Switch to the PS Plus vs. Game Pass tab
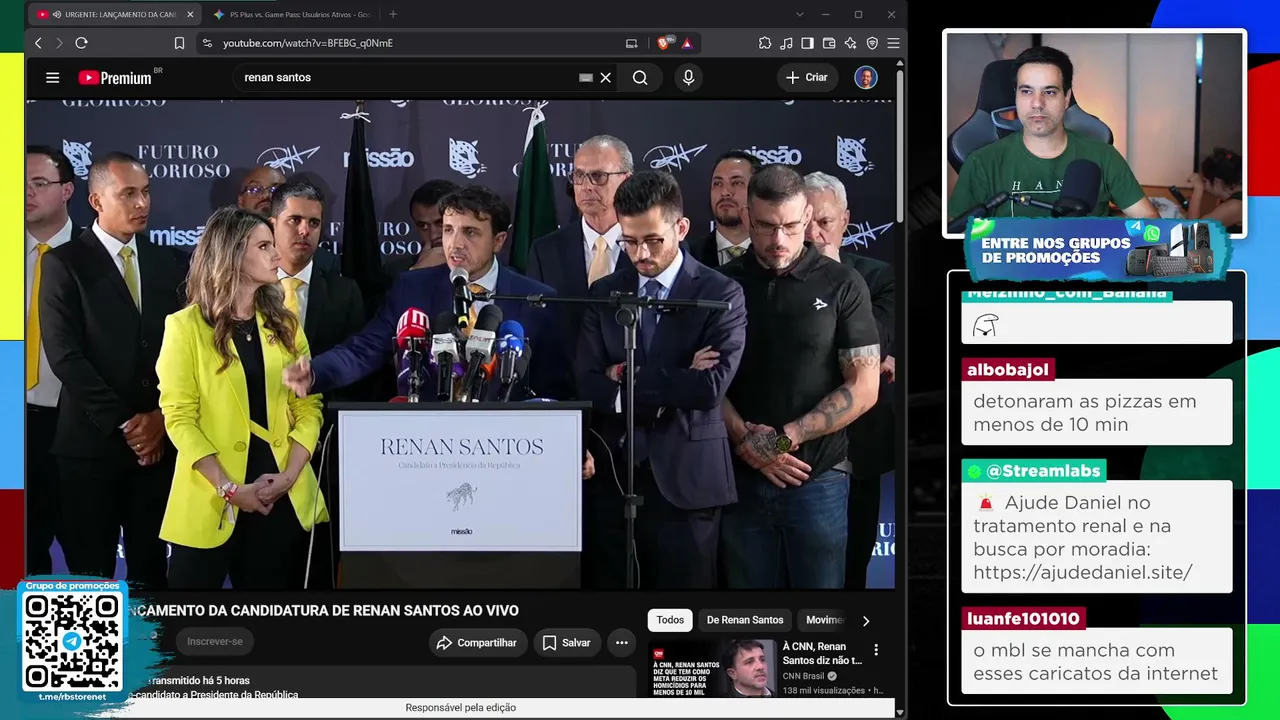 coord(290,15)
